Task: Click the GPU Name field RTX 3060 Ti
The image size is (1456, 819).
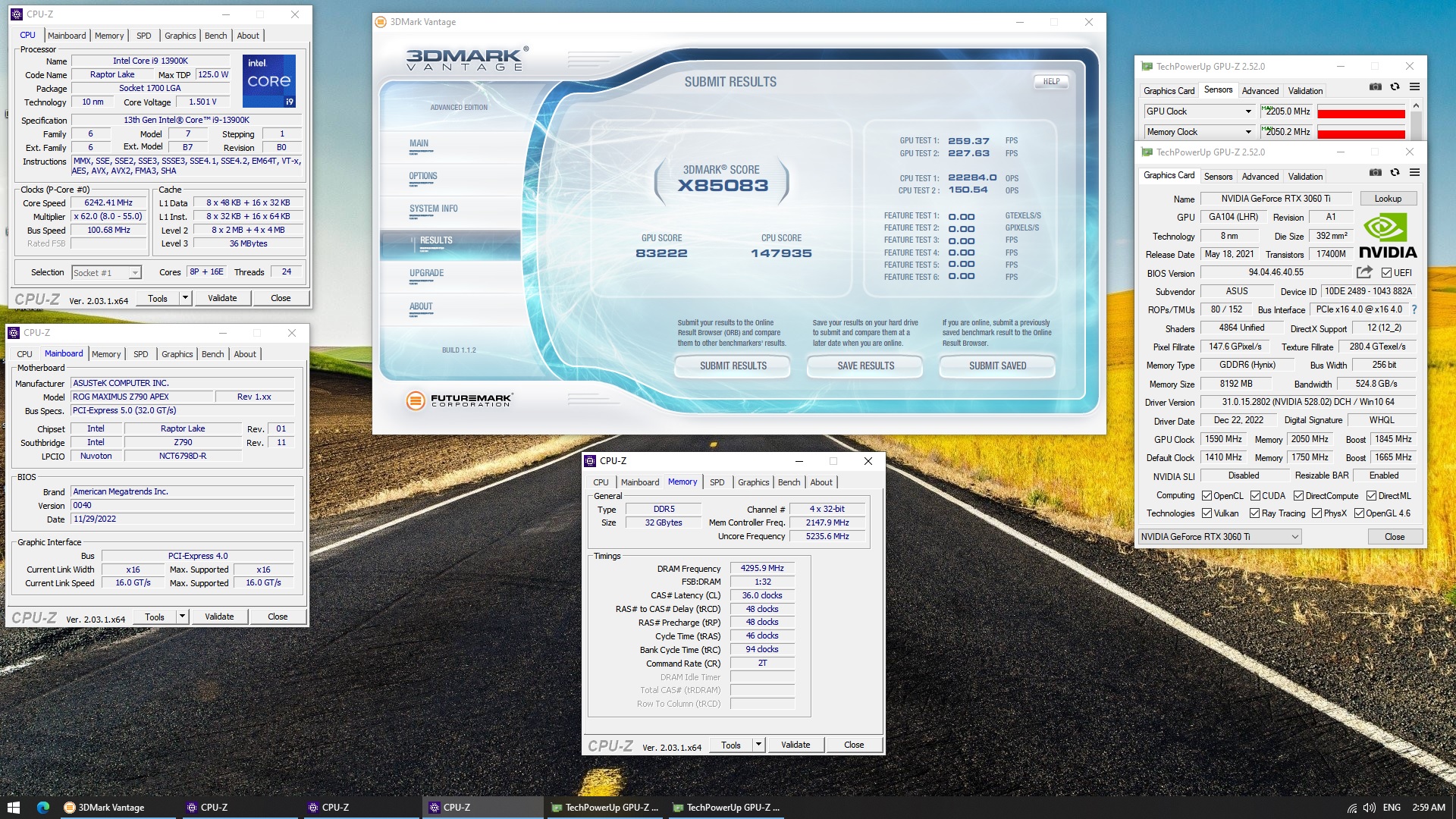Action: [x=1276, y=199]
